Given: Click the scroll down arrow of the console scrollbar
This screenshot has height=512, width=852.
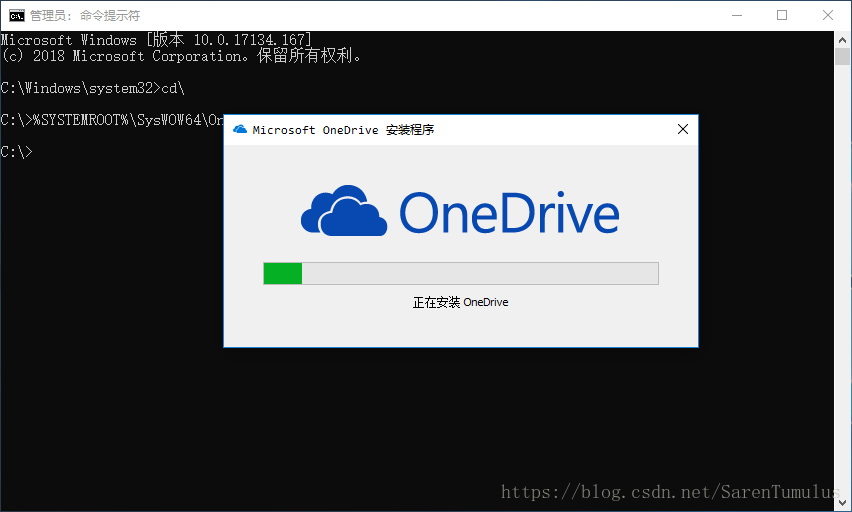Looking at the screenshot, I should pos(842,503).
